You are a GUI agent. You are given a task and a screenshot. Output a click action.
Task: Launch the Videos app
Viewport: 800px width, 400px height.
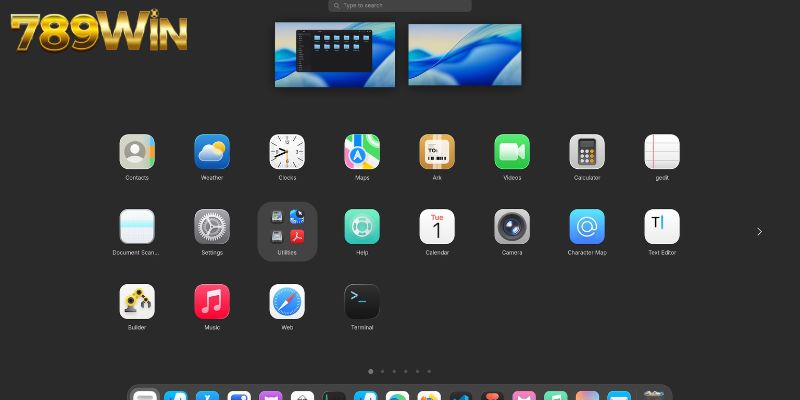click(512, 152)
